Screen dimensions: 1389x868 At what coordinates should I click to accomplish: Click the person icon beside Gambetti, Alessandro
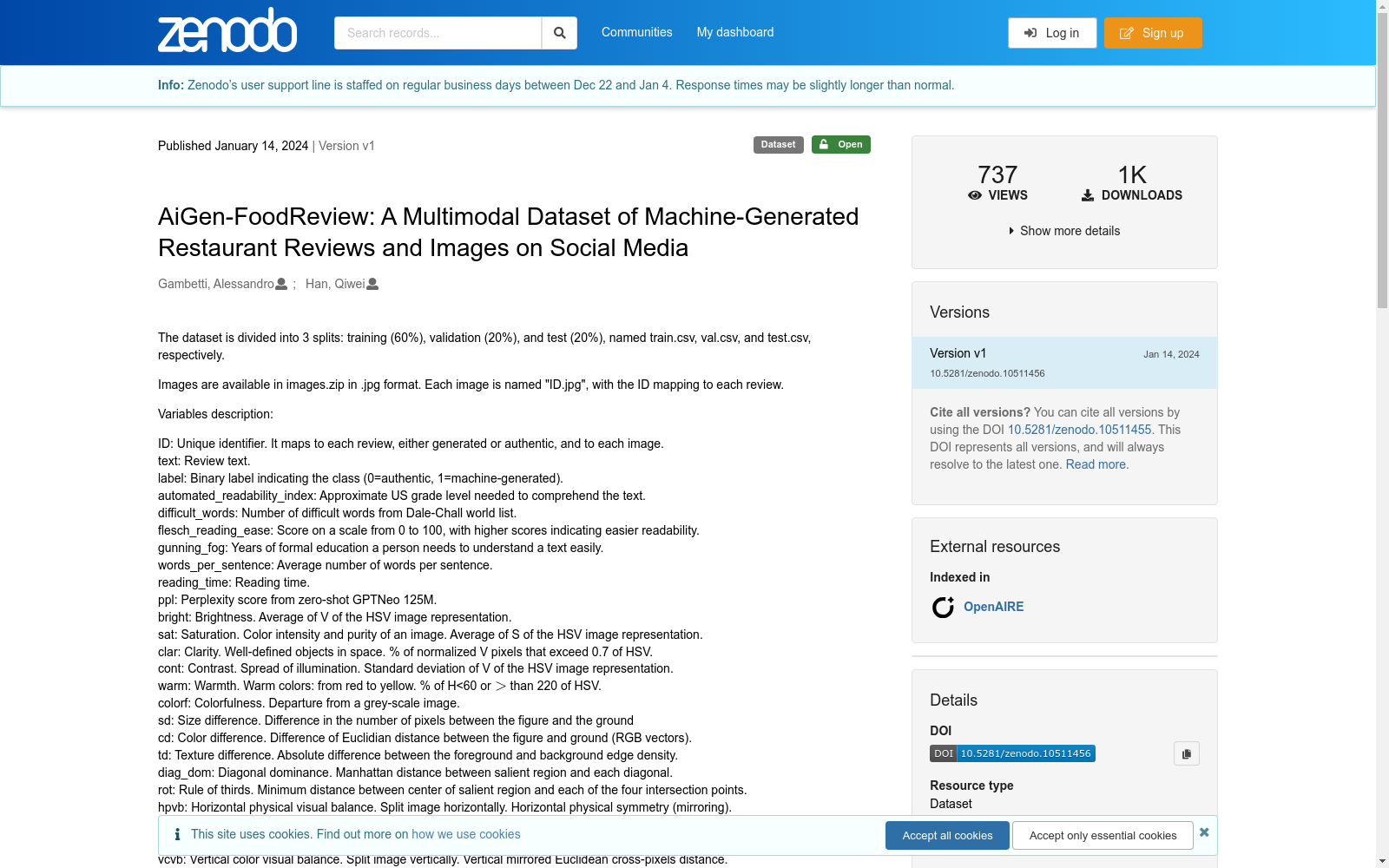pyautogui.click(x=281, y=284)
